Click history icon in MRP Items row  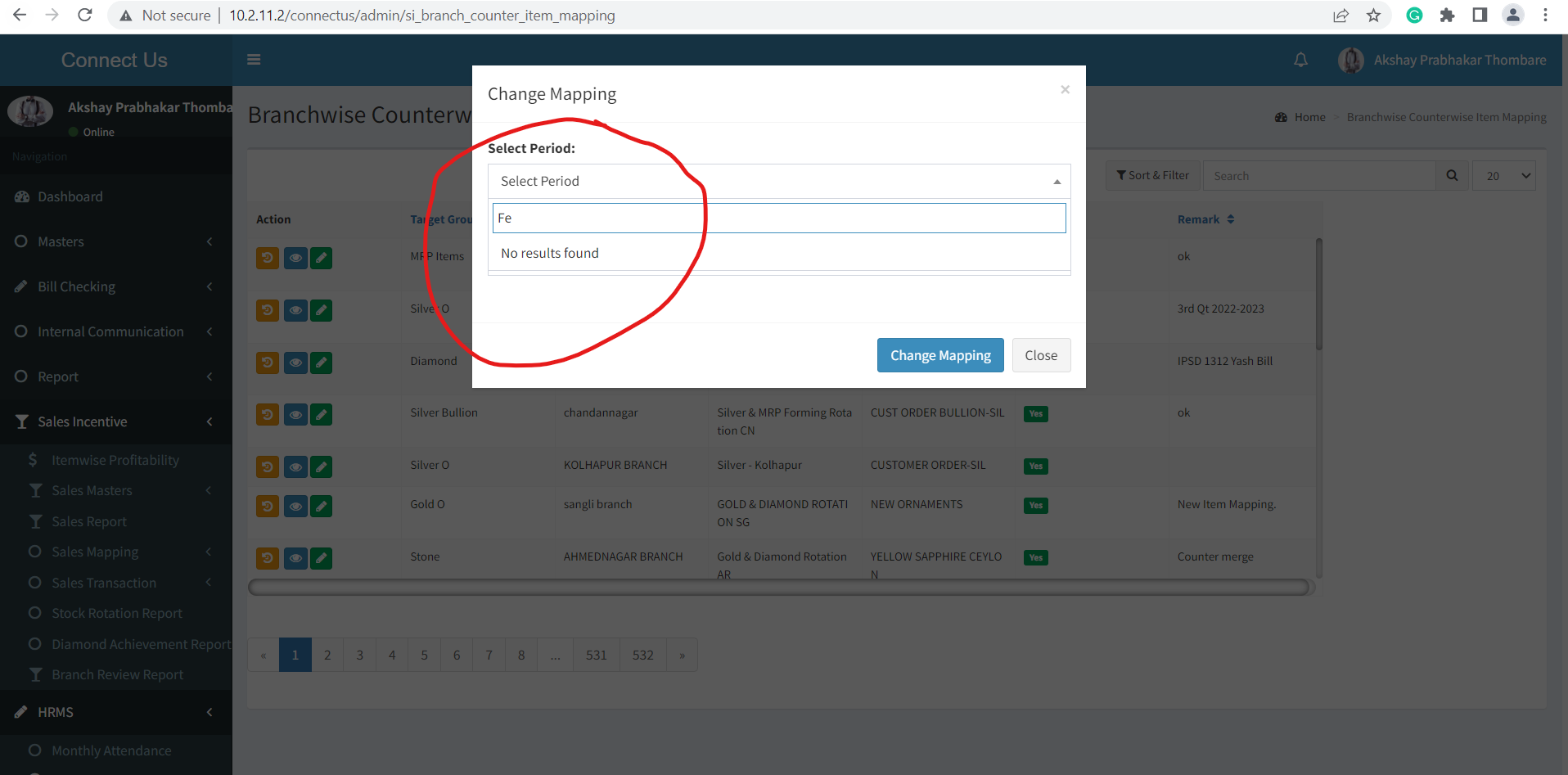pyautogui.click(x=268, y=258)
